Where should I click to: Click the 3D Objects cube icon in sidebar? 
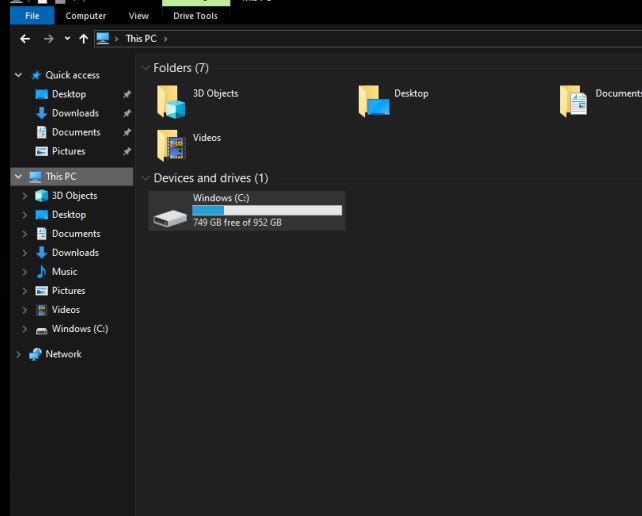[41, 196]
